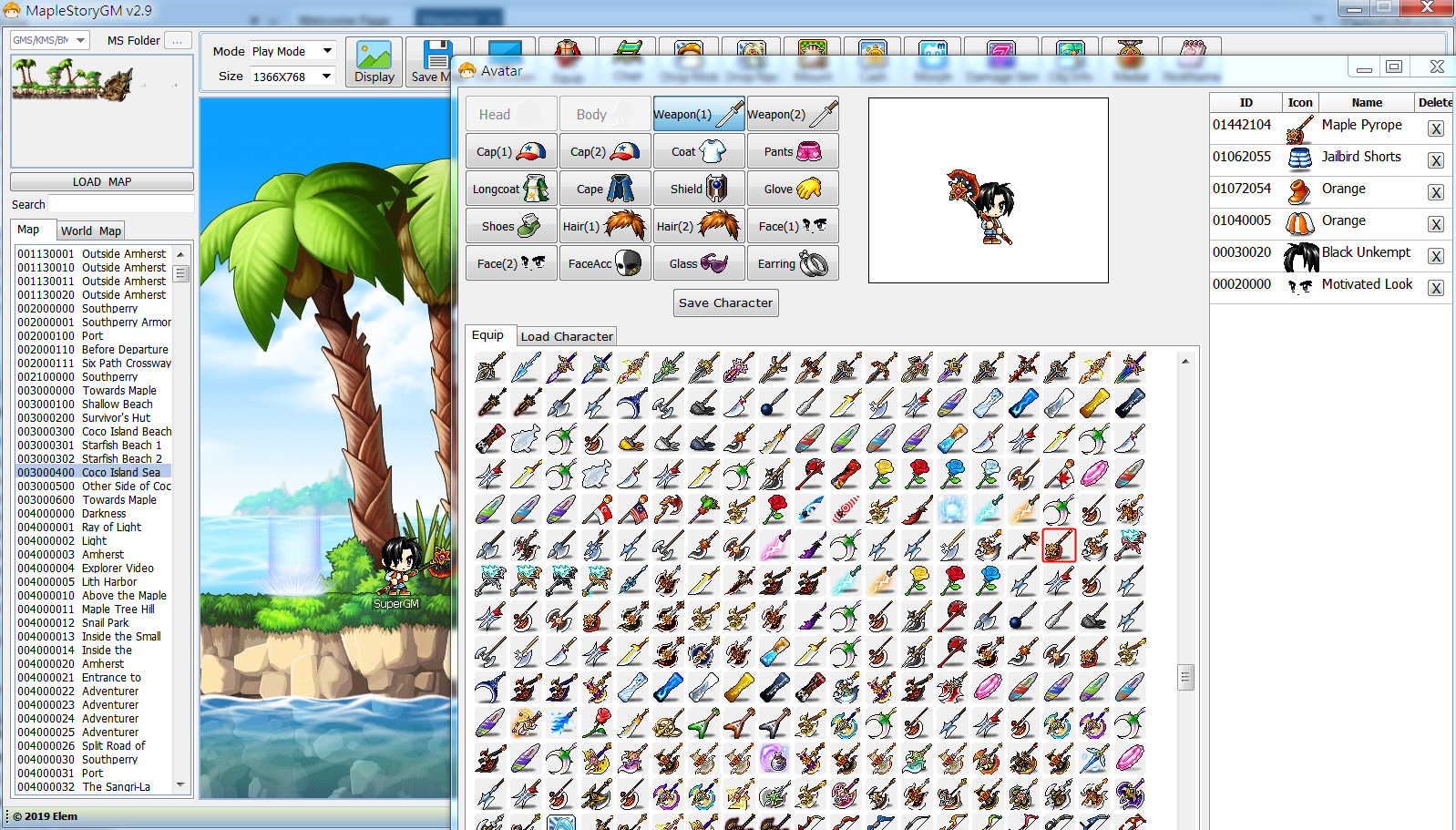The height and width of the screenshot is (830, 1456).
Task: Open the Cap(1) item category
Action: coord(511,151)
